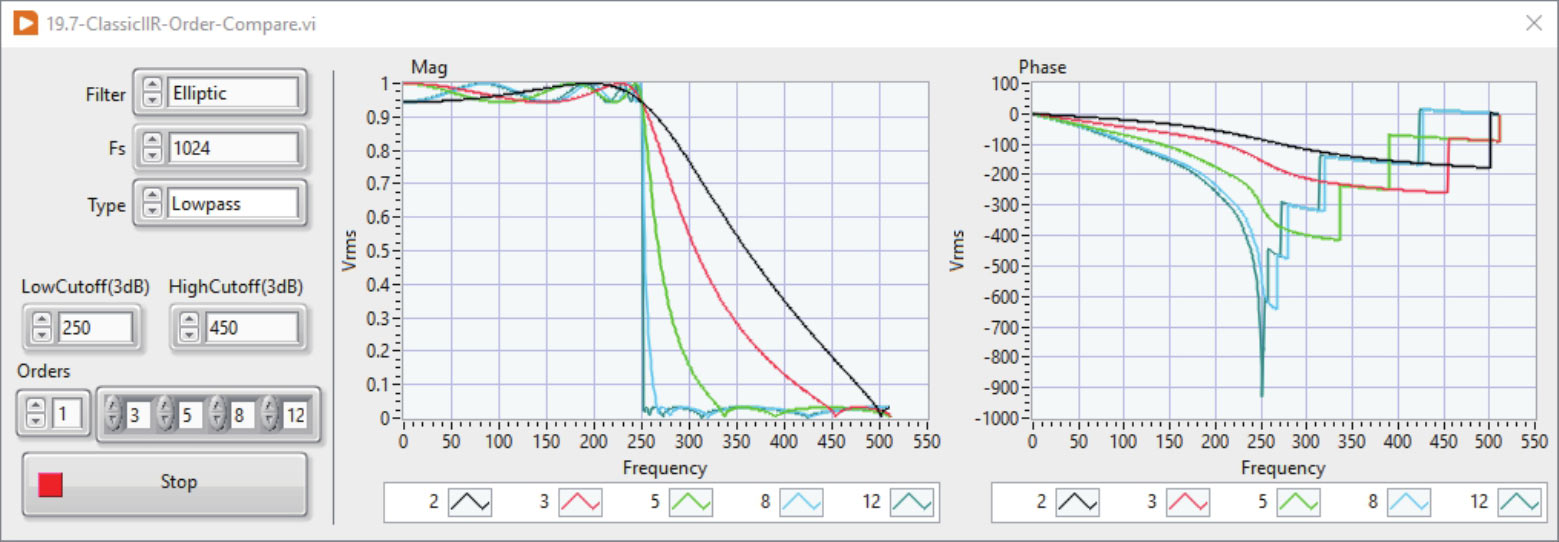
Task: Click the black order 2 Phase legend swatch
Action: click(1078, 502)
